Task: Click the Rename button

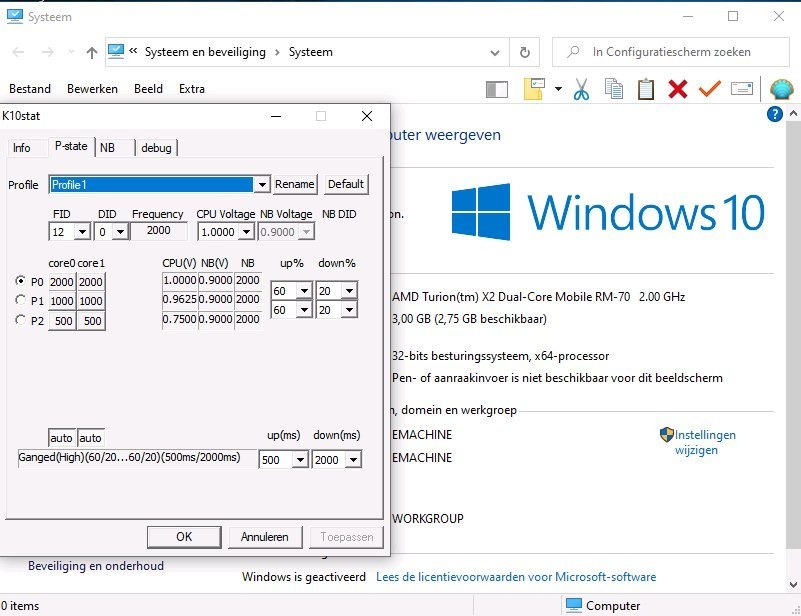Action: click(x=295, y=184)
